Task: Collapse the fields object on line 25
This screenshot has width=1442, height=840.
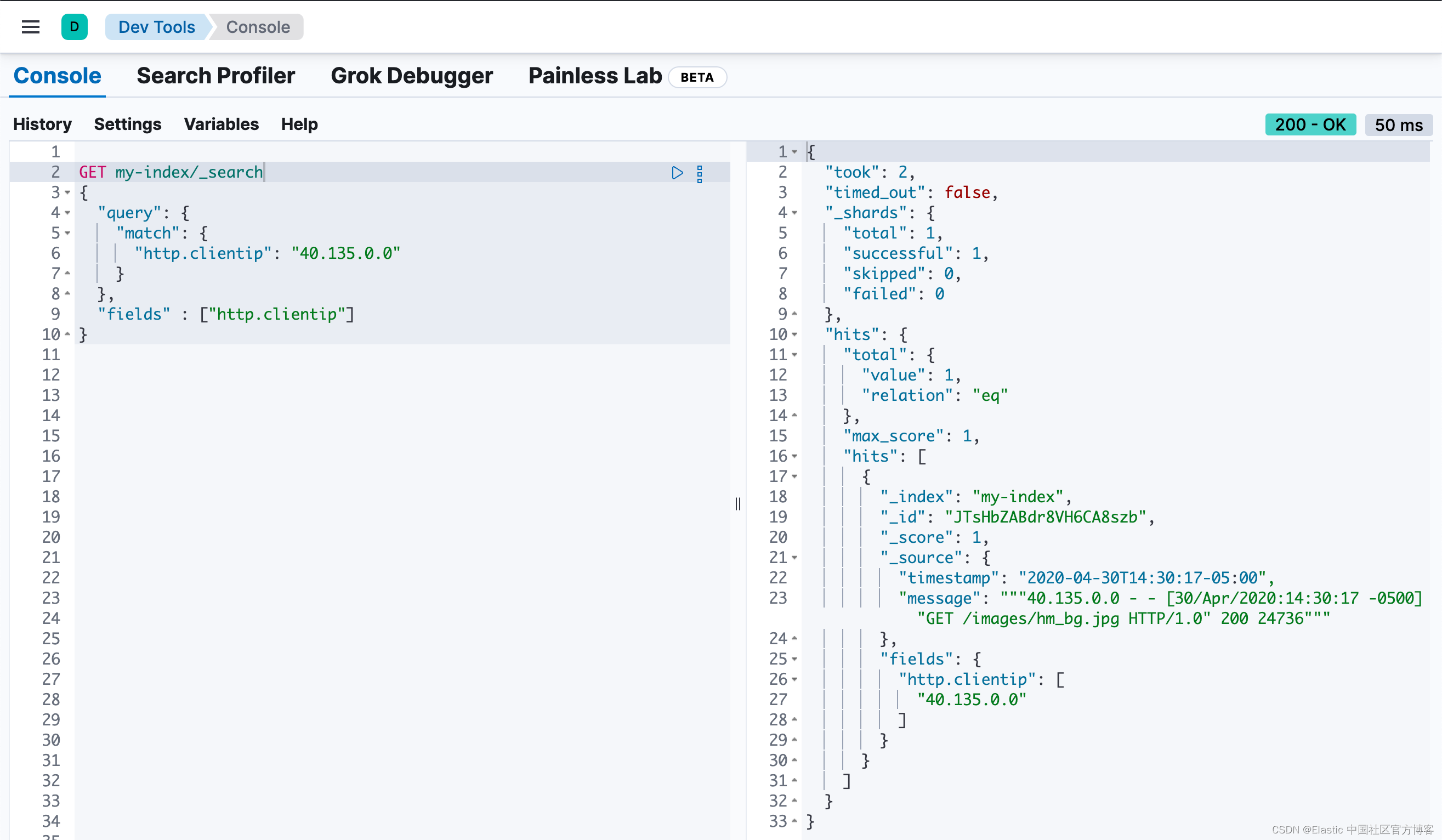Action: pyautogui.click(x=796, y=659)
